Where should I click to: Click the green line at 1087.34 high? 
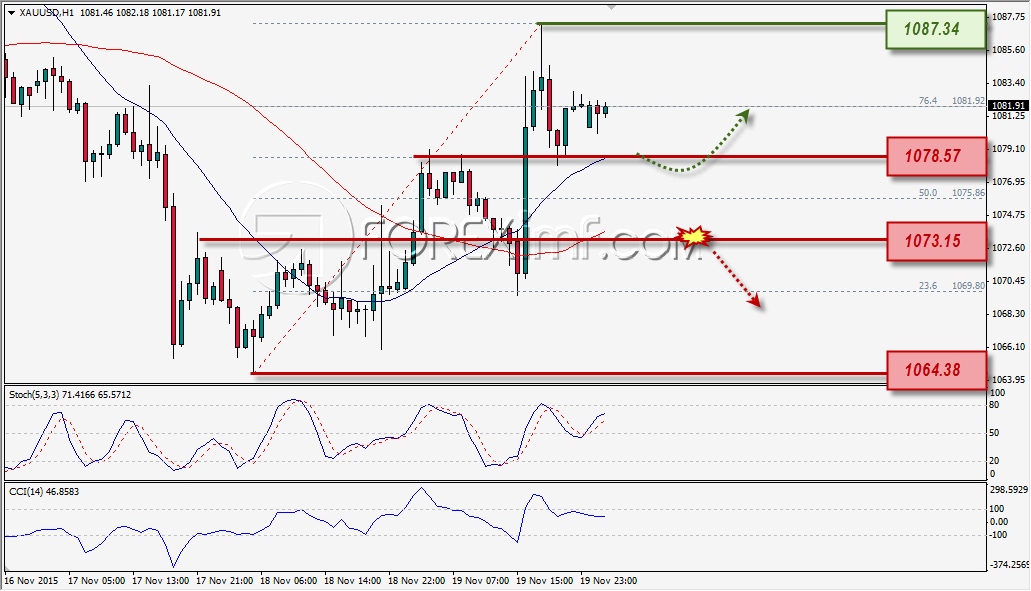pos(711,24)
